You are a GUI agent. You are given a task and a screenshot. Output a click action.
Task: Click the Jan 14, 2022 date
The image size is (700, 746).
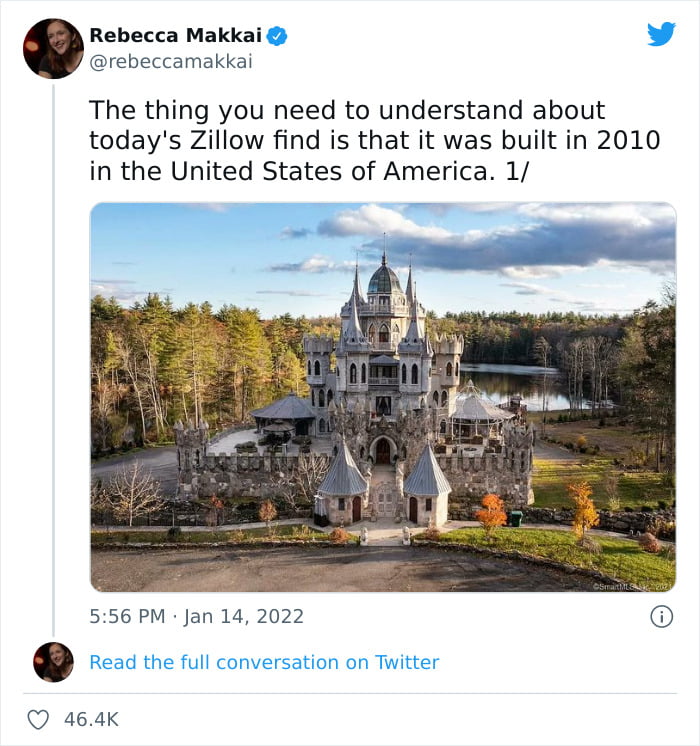(244, 617)
